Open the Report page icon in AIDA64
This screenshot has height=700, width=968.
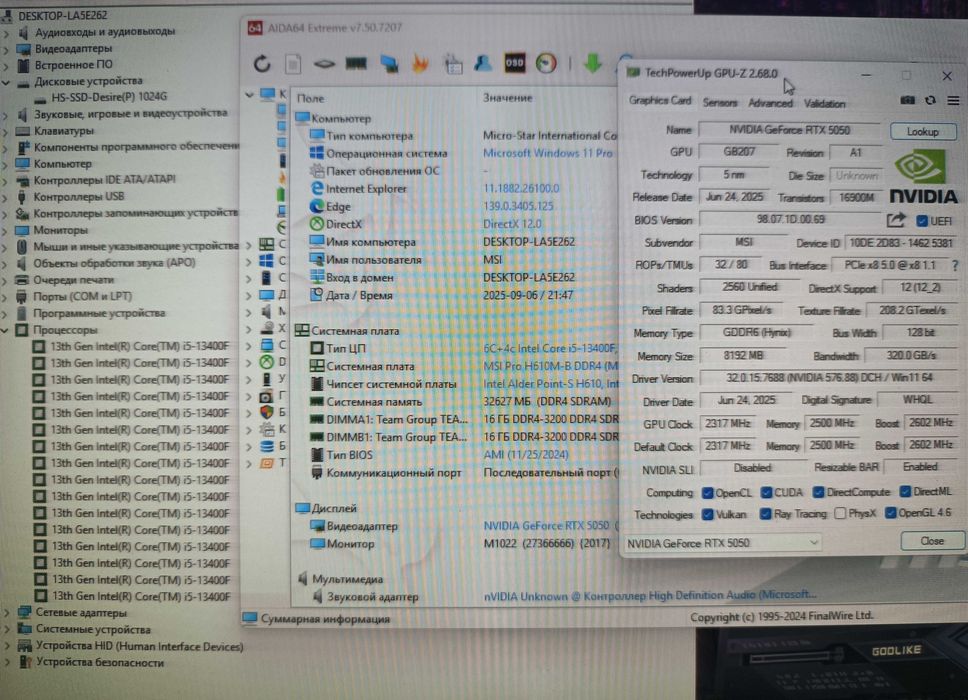(293, 64)
